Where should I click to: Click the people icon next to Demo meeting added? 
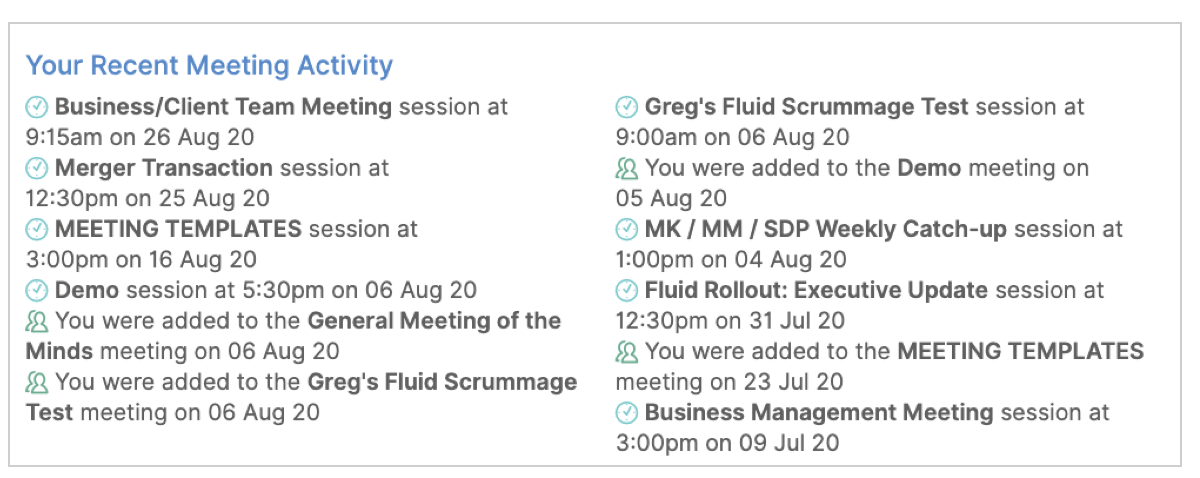[627, 168]
